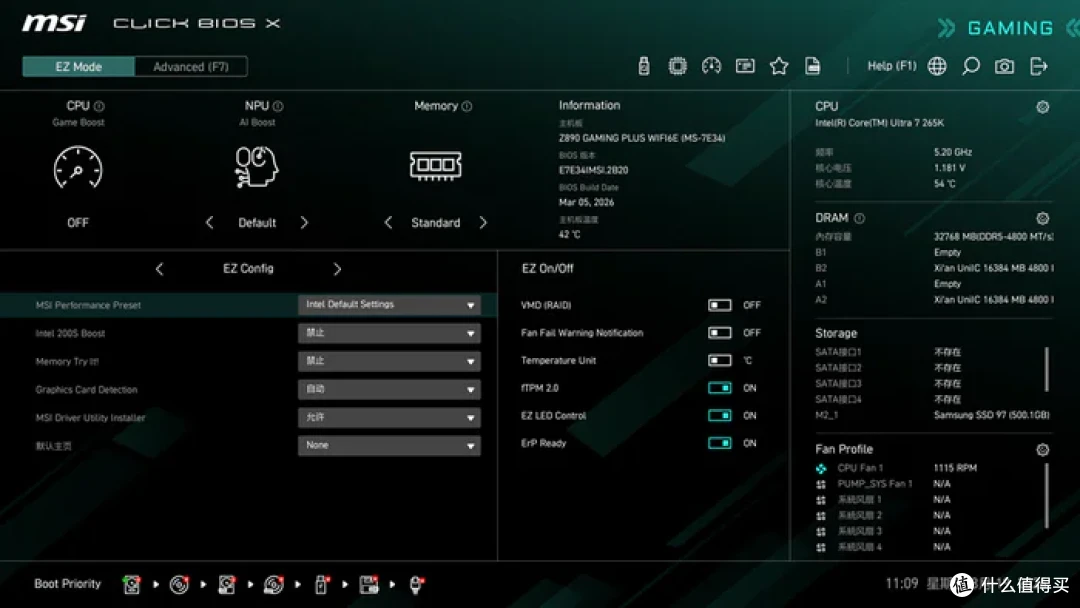Click the arrow right of NPU Default
The image size is (1080, 608).
(x=304, y=222)
